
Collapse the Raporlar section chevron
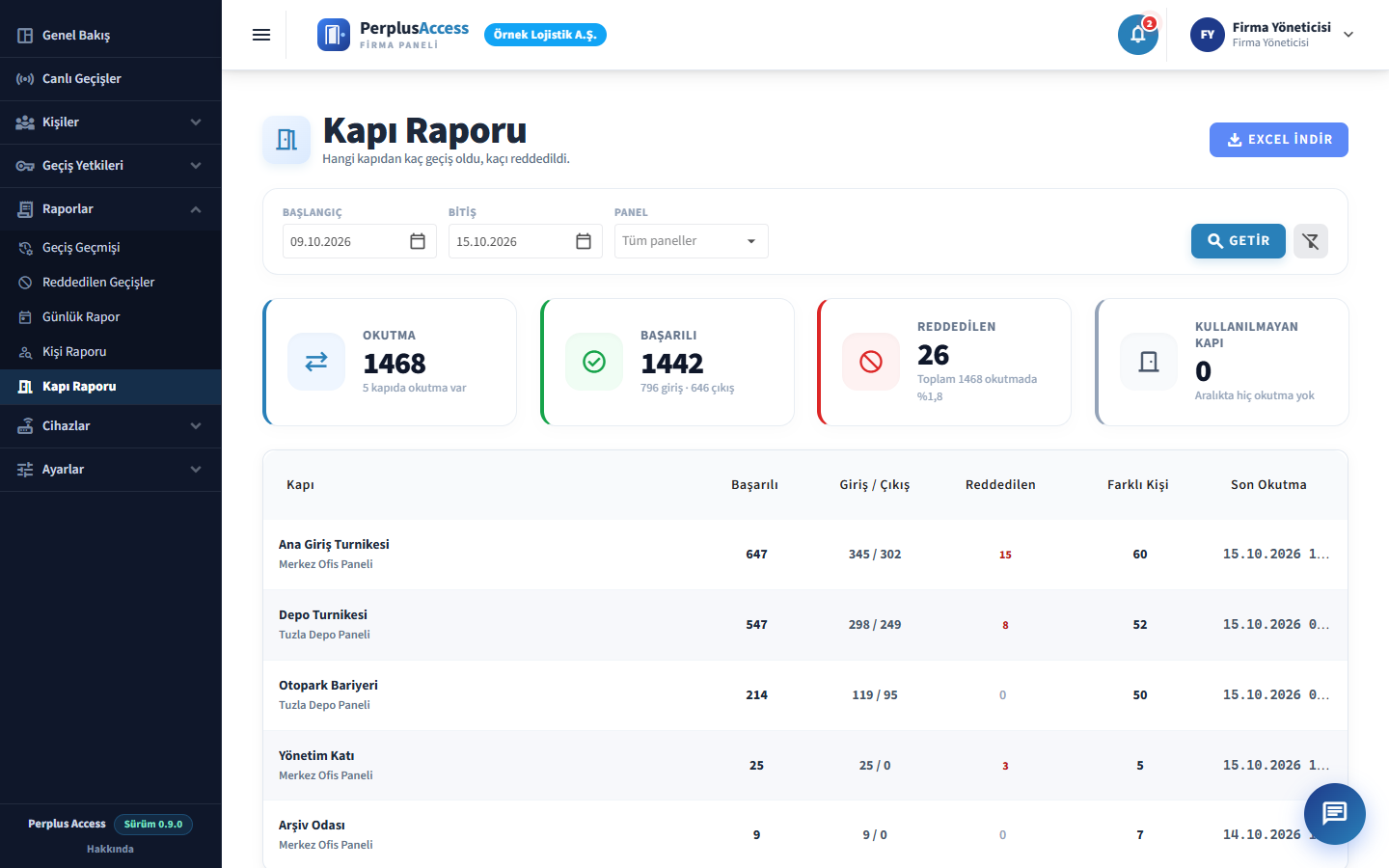(x=196, y=209)
